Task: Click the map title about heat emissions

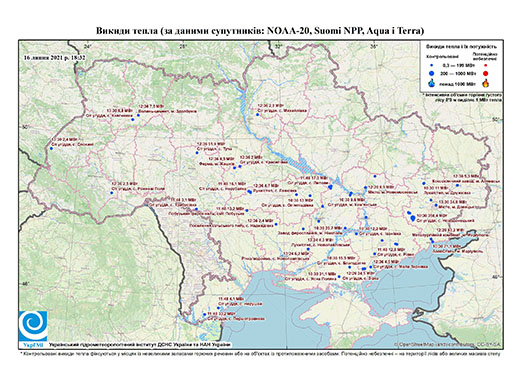Action: coord(260,31)
